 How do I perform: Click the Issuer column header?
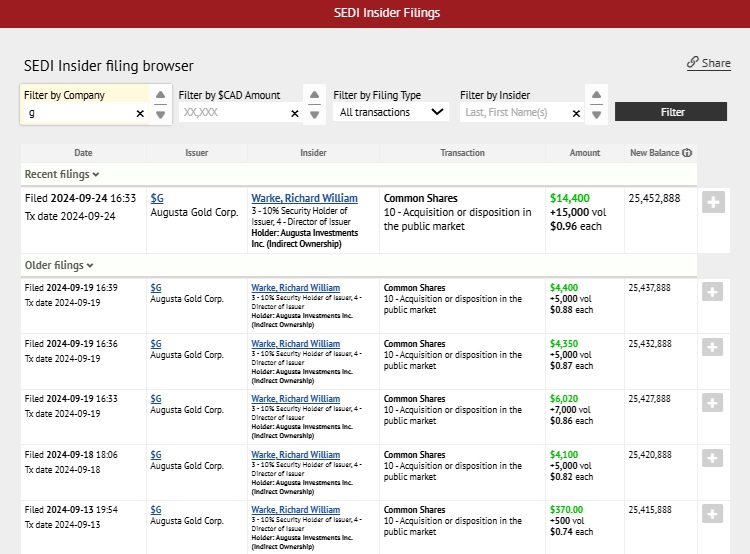click(x=197, y=153)
